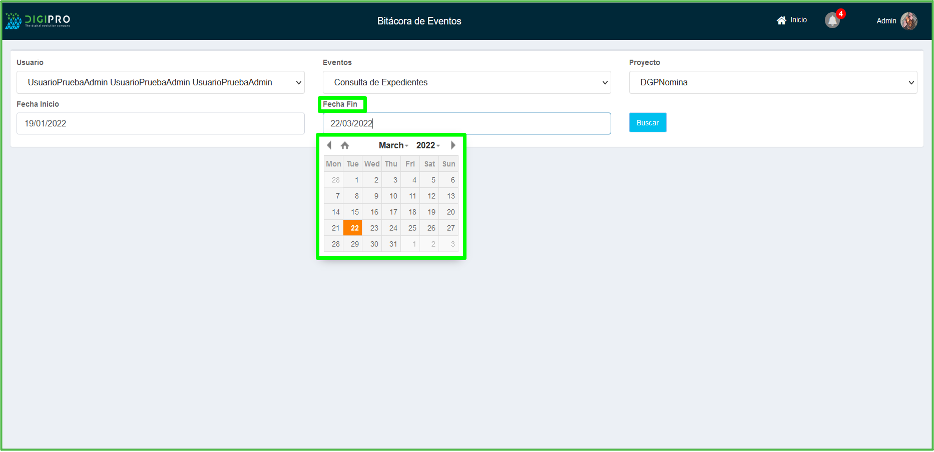Open the Eventos dropdown
934x452 pixels.
466,82
